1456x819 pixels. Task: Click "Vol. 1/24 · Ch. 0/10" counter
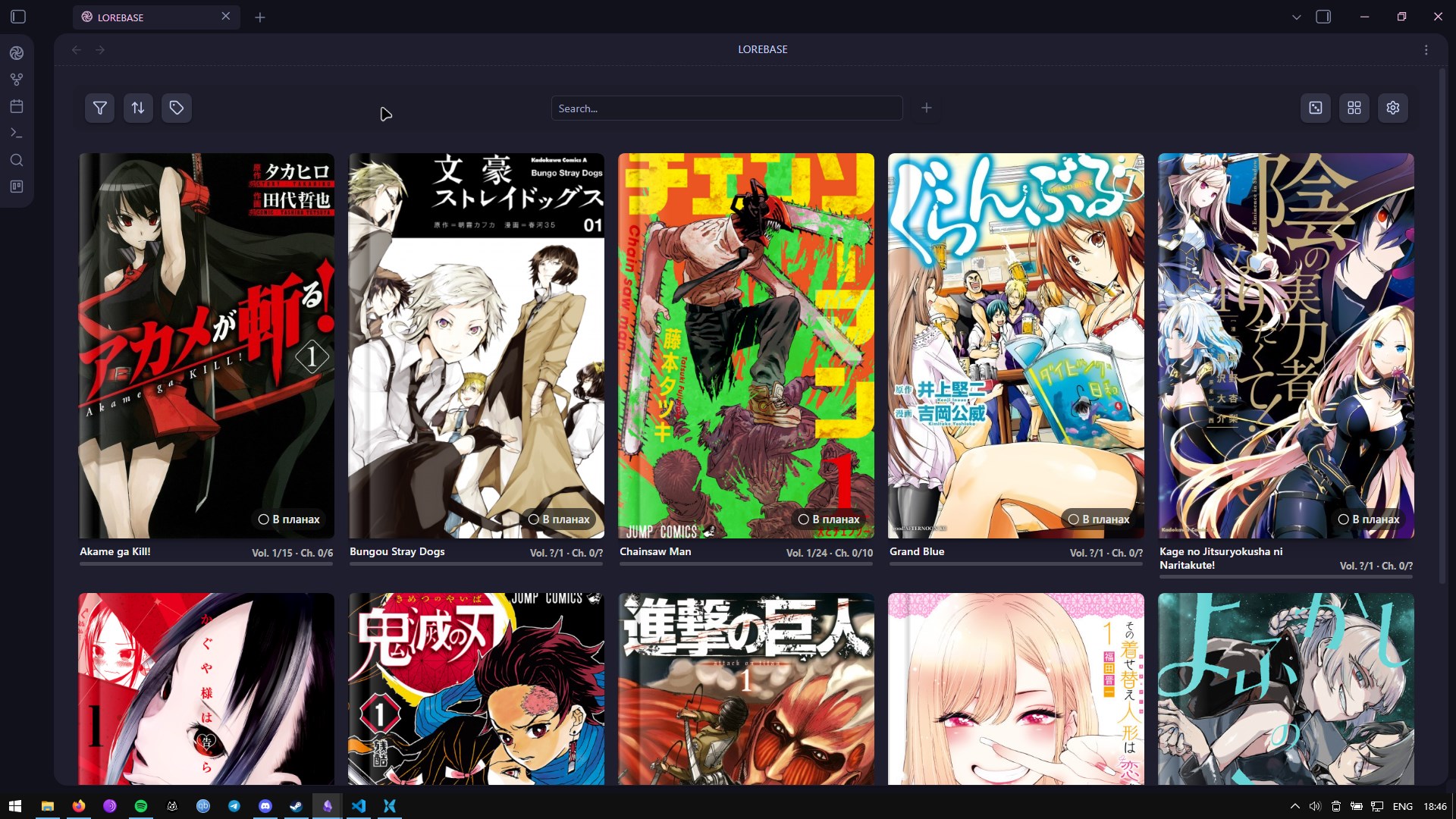tap(830, 553)
